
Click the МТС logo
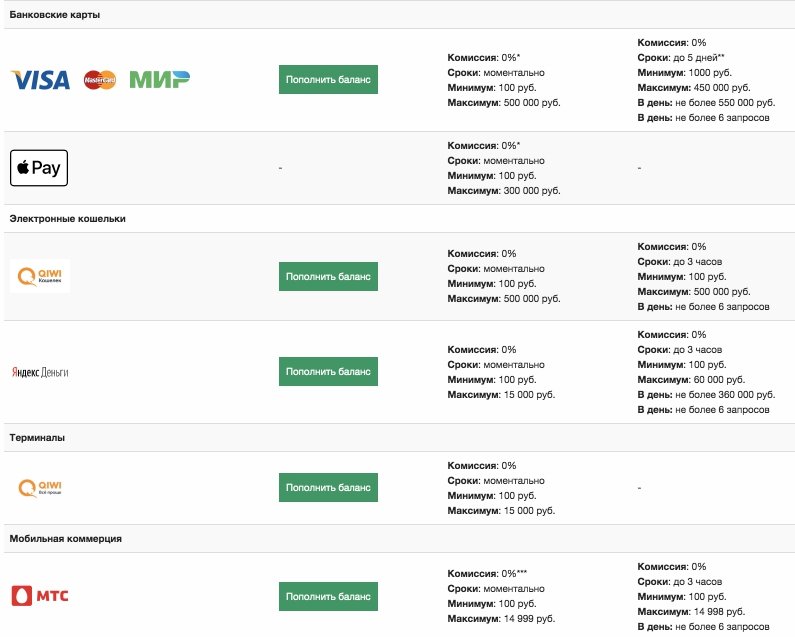(x=40, y=596)
